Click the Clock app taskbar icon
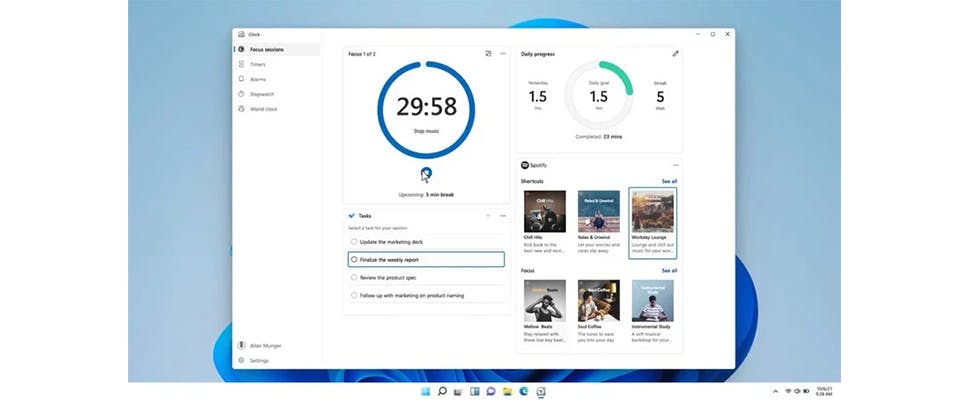970x400 pixels. (x=541, y=391)
